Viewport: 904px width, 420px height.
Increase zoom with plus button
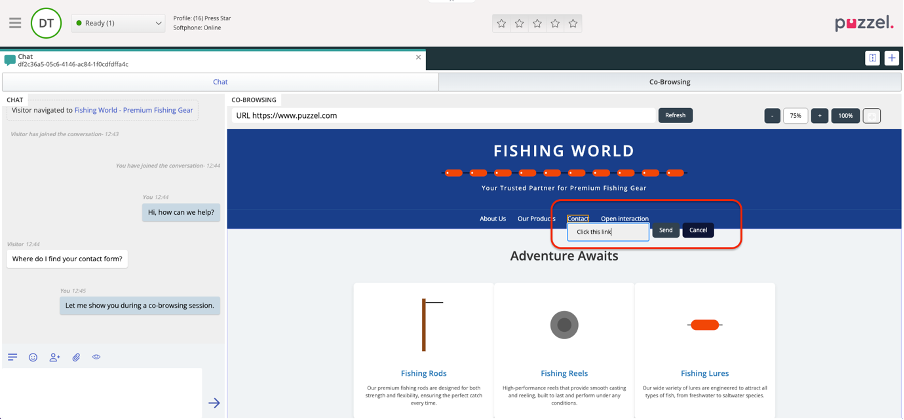click(819, 116)
